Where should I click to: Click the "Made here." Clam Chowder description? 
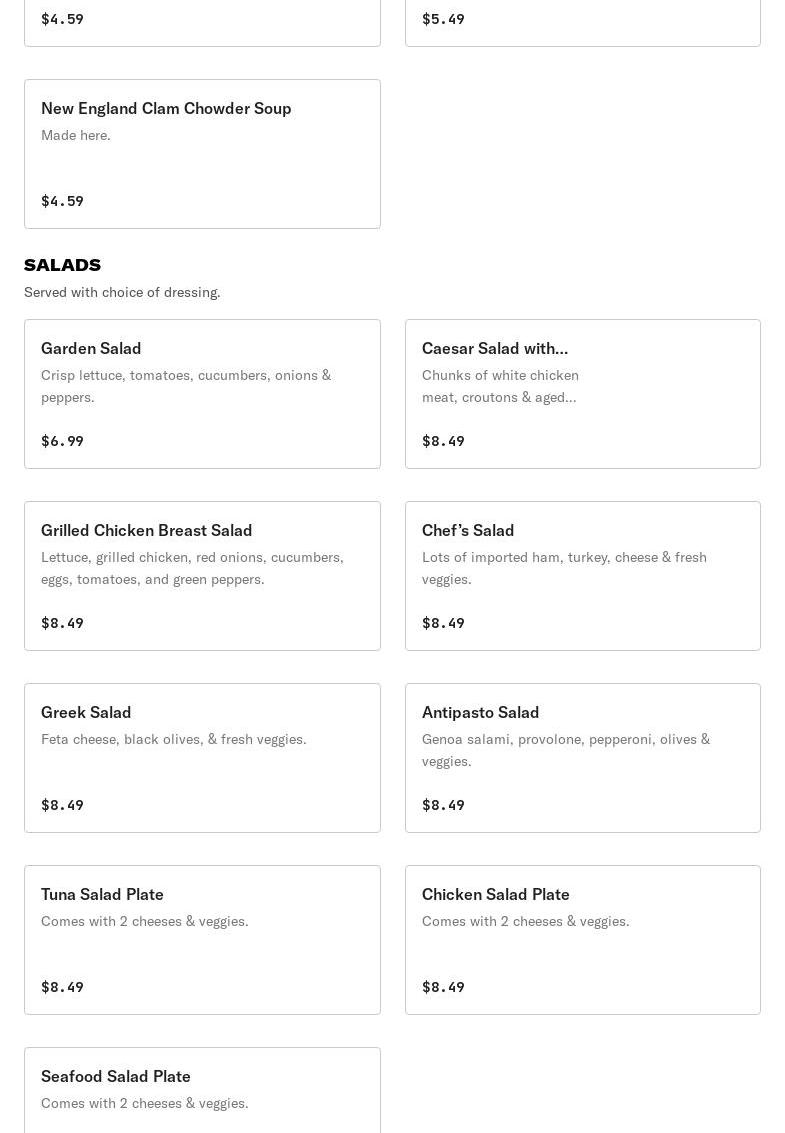click(76, 135)
